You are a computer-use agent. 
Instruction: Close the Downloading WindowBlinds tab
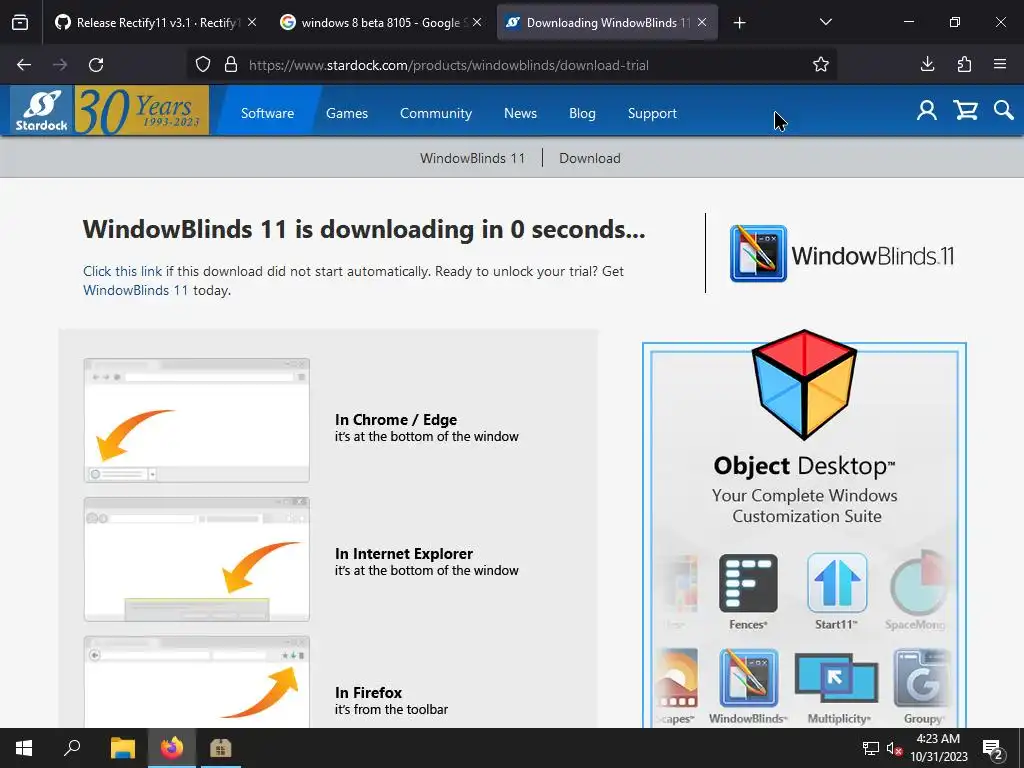702,22
